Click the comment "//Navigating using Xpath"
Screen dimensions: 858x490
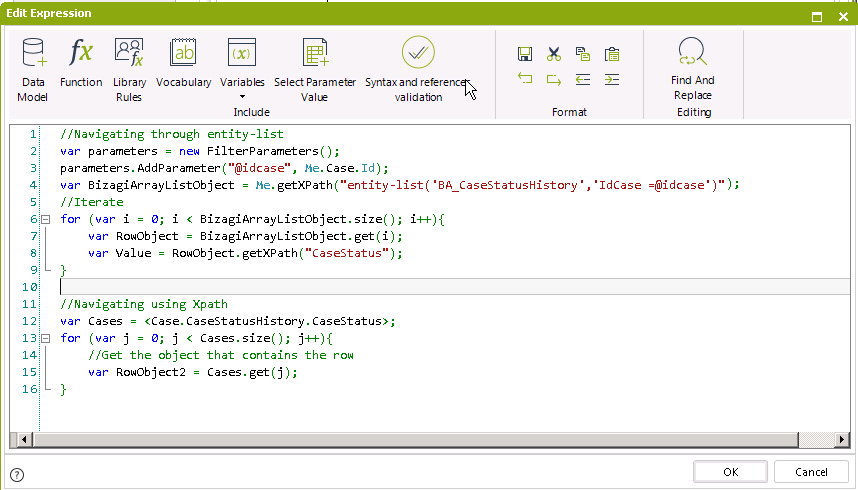point(144,304)
